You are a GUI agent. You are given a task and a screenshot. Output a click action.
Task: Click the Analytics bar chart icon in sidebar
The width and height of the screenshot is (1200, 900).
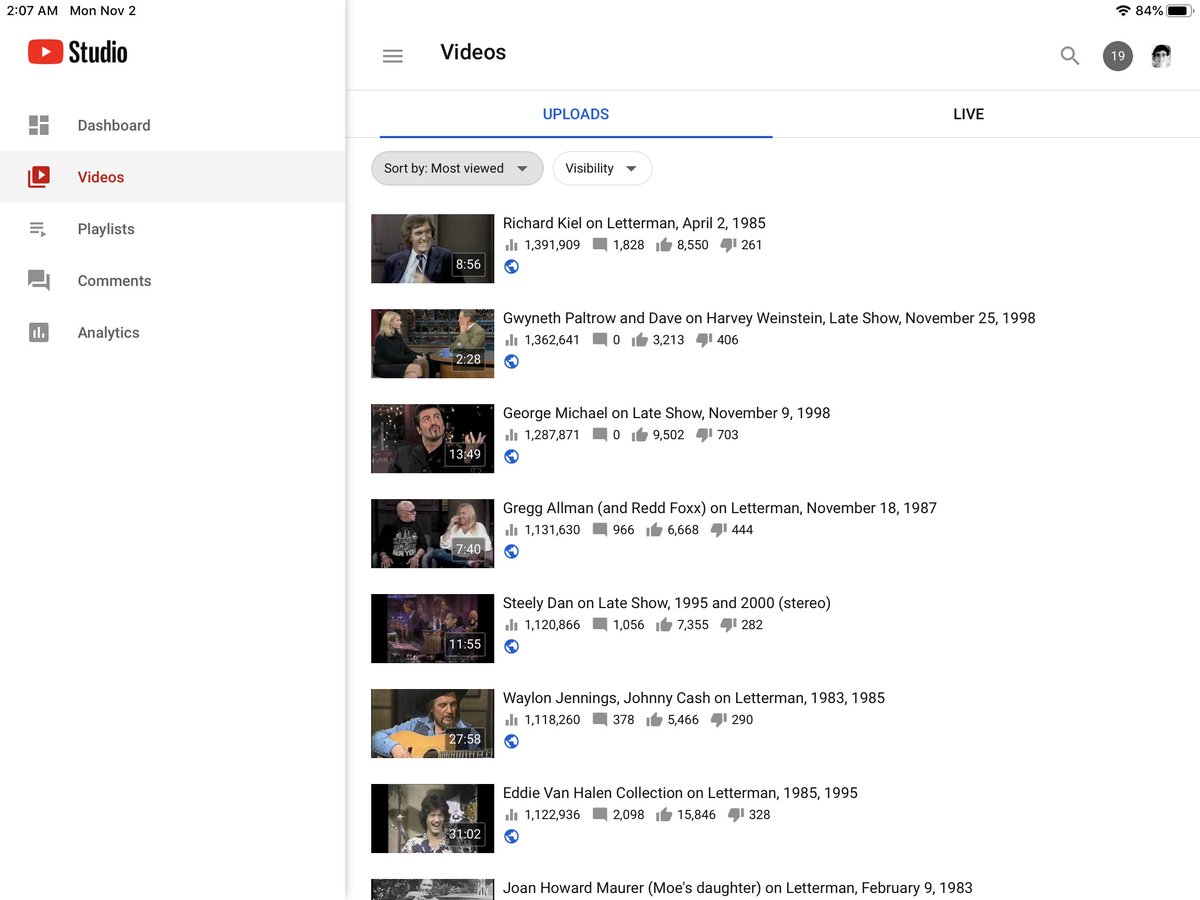[39, 333]
